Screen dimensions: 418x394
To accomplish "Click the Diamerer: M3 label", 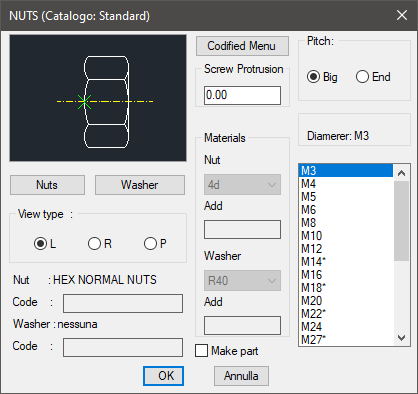I will (338, 136).
